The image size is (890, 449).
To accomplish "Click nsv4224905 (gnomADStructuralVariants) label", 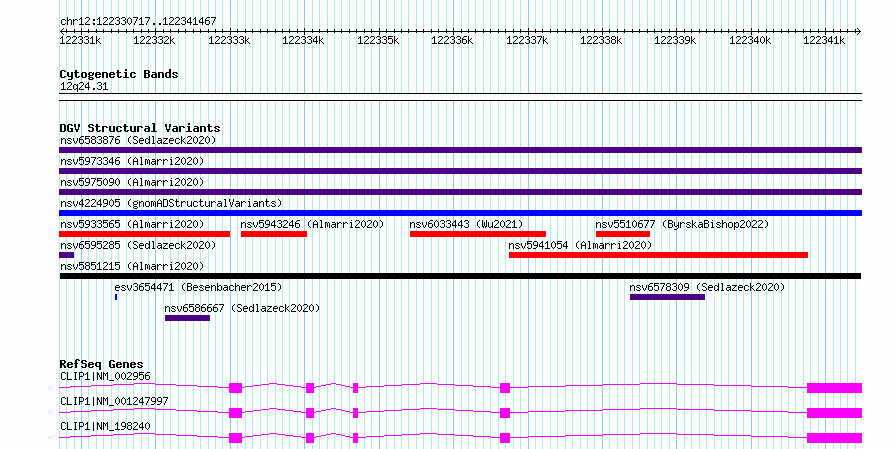I will coord(171,203).
